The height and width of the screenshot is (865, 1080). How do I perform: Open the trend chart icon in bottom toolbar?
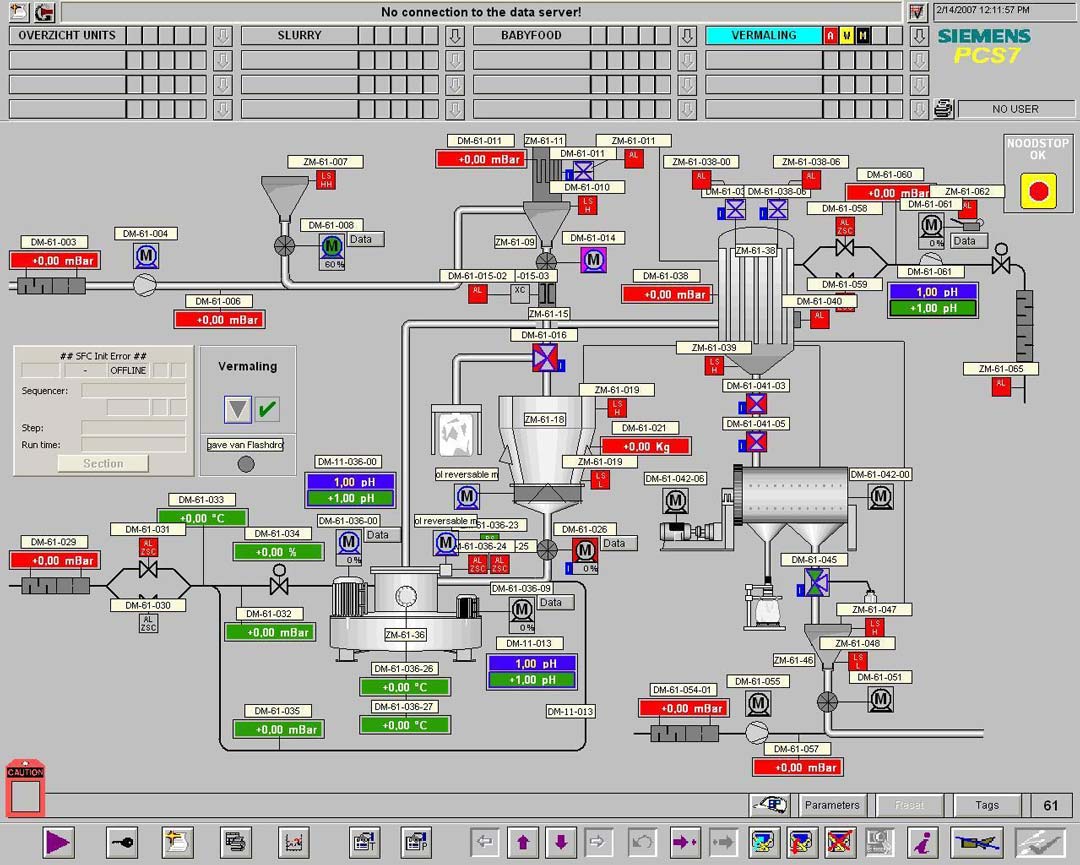(293, 842)
